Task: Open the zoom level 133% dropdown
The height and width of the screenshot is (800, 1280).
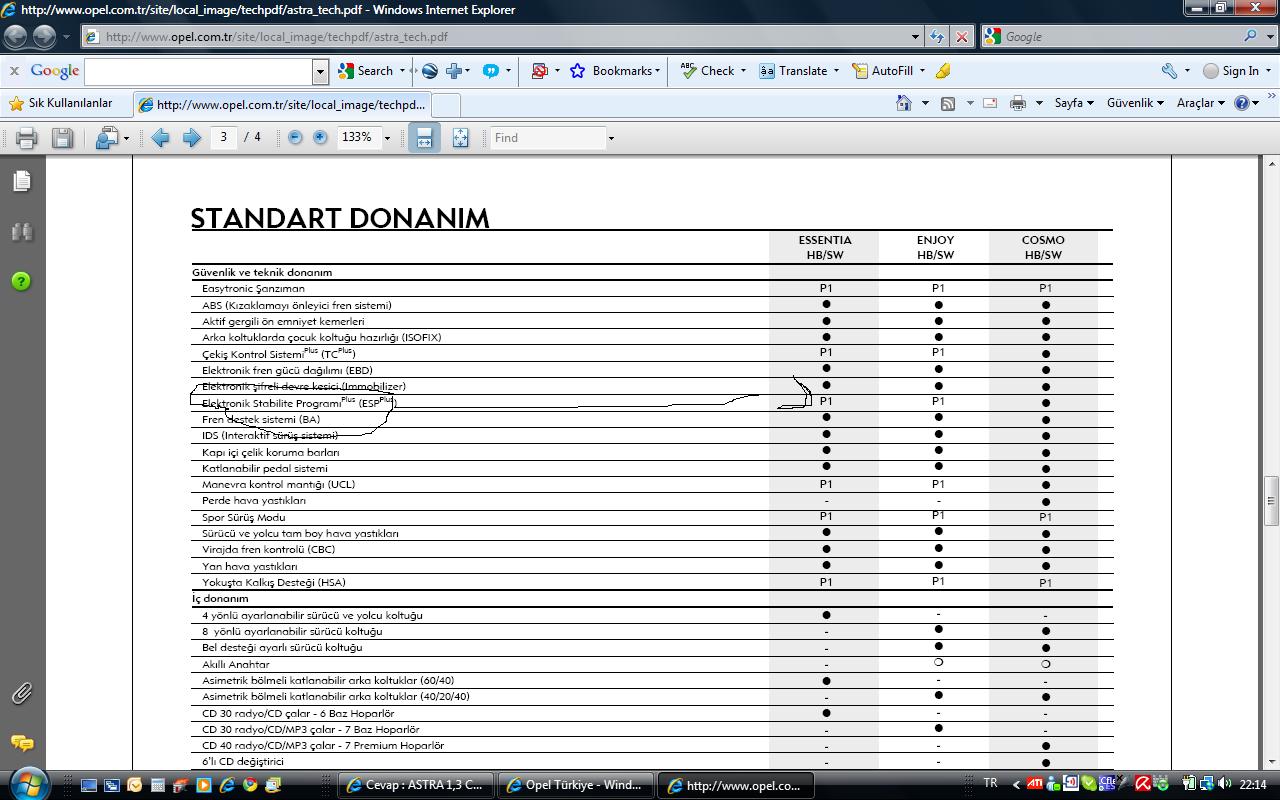Action: pos(387,138)
